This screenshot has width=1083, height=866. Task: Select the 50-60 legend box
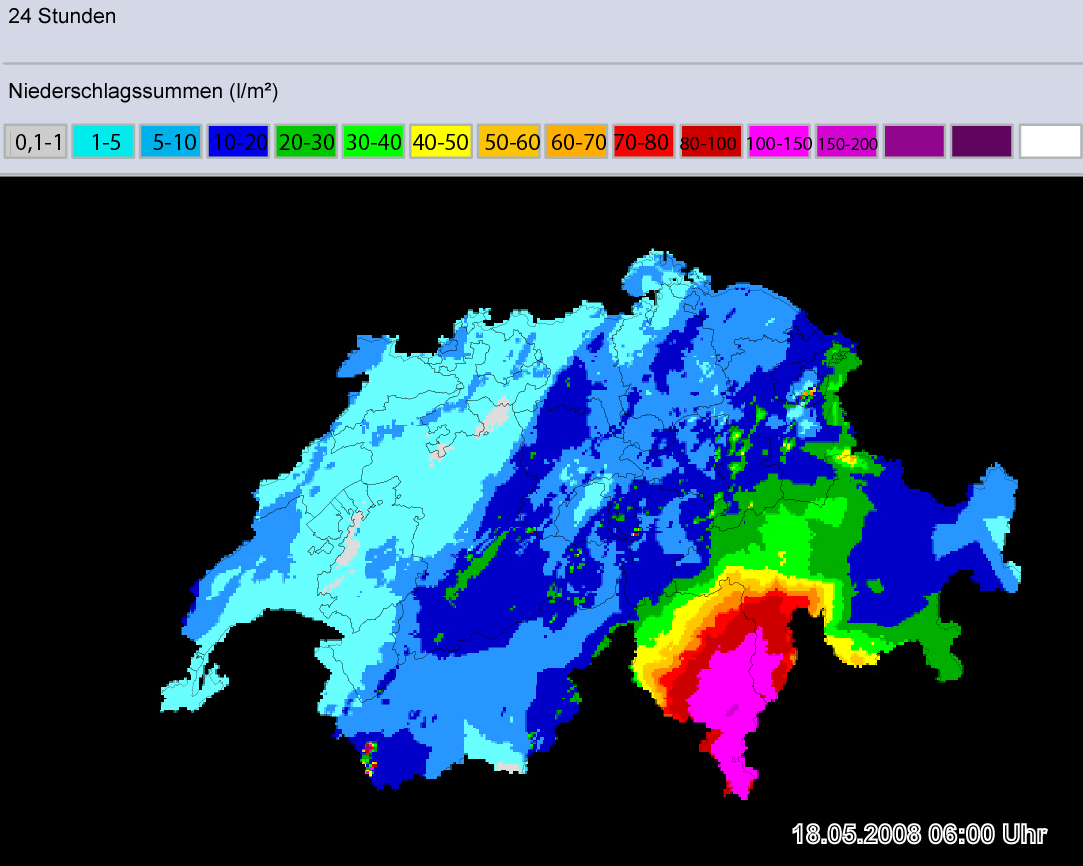(x=508, y=142)
